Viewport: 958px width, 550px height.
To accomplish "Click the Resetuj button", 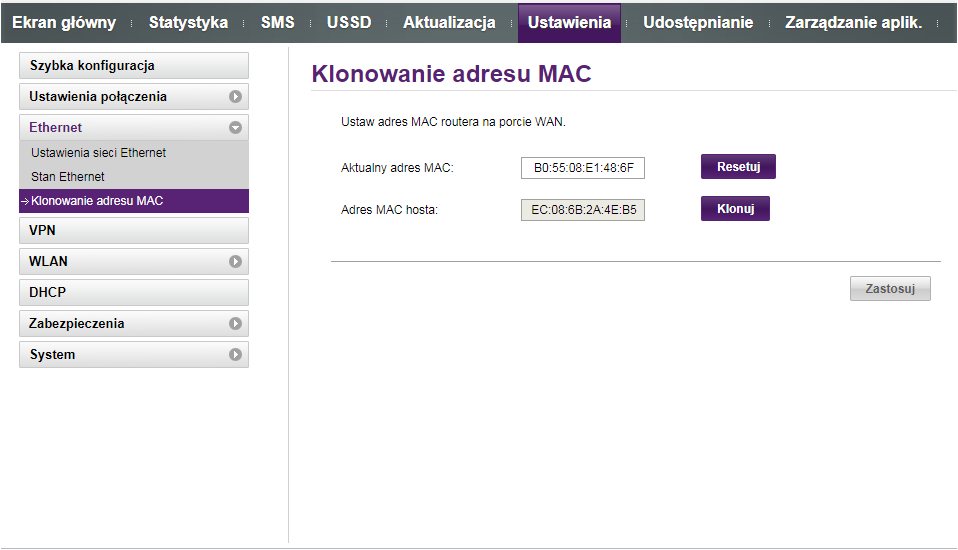I will tap(738, 167).
